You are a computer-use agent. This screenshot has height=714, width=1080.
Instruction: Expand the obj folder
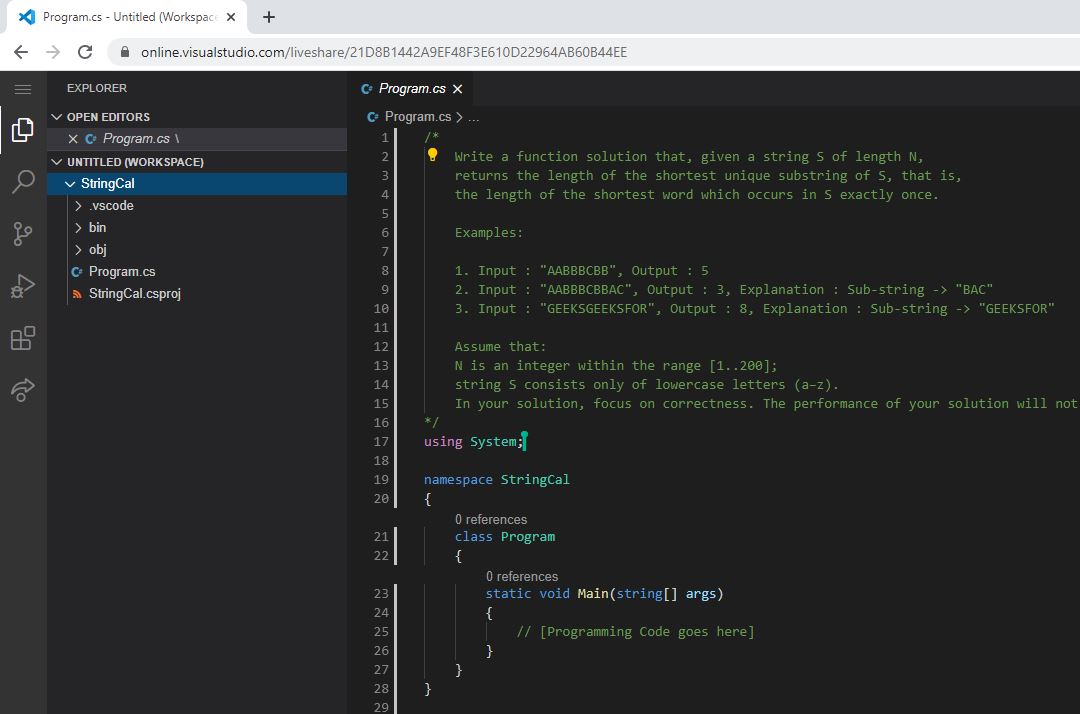tap(79, 250)
